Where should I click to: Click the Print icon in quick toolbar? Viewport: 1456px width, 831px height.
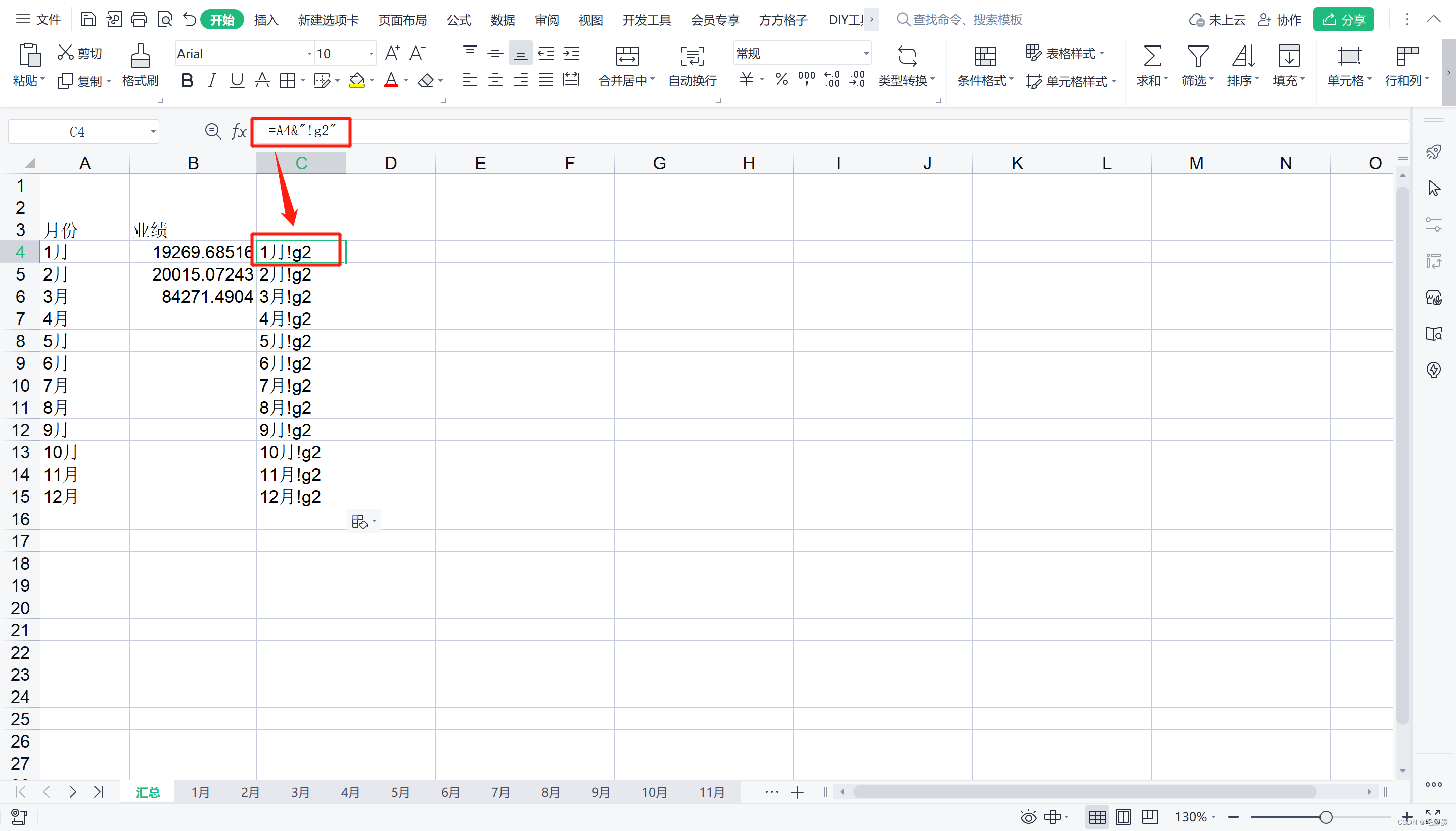pos(139,20)
